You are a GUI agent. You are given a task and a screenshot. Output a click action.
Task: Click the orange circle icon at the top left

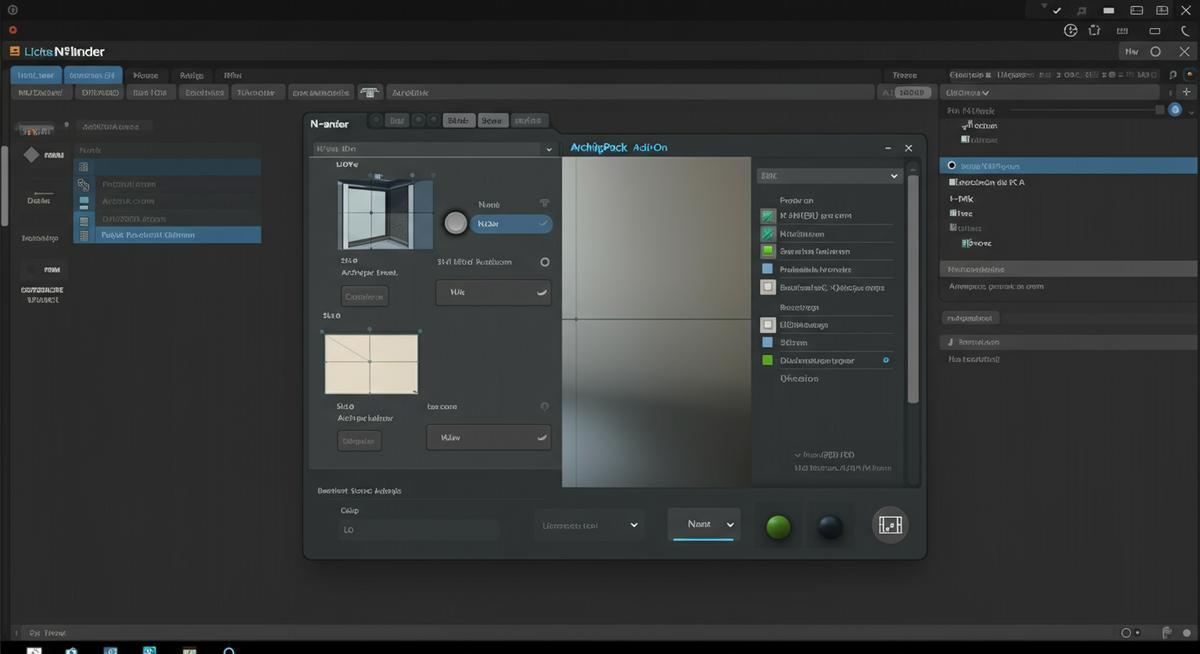tap(13, 30)
